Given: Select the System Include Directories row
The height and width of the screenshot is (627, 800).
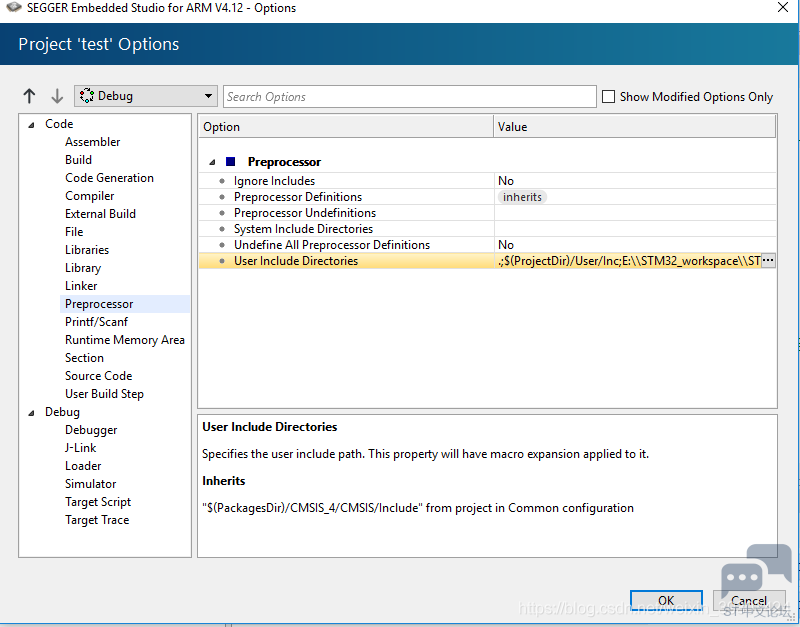Looking at the screenshot, I should [487, 229].
